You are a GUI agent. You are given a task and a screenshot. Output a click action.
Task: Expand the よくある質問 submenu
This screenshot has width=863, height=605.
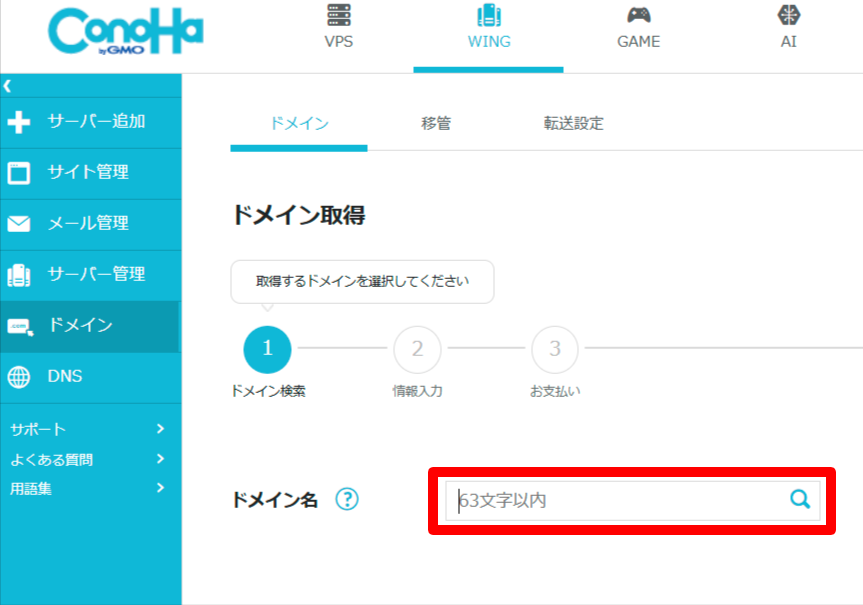click(160, 459)
